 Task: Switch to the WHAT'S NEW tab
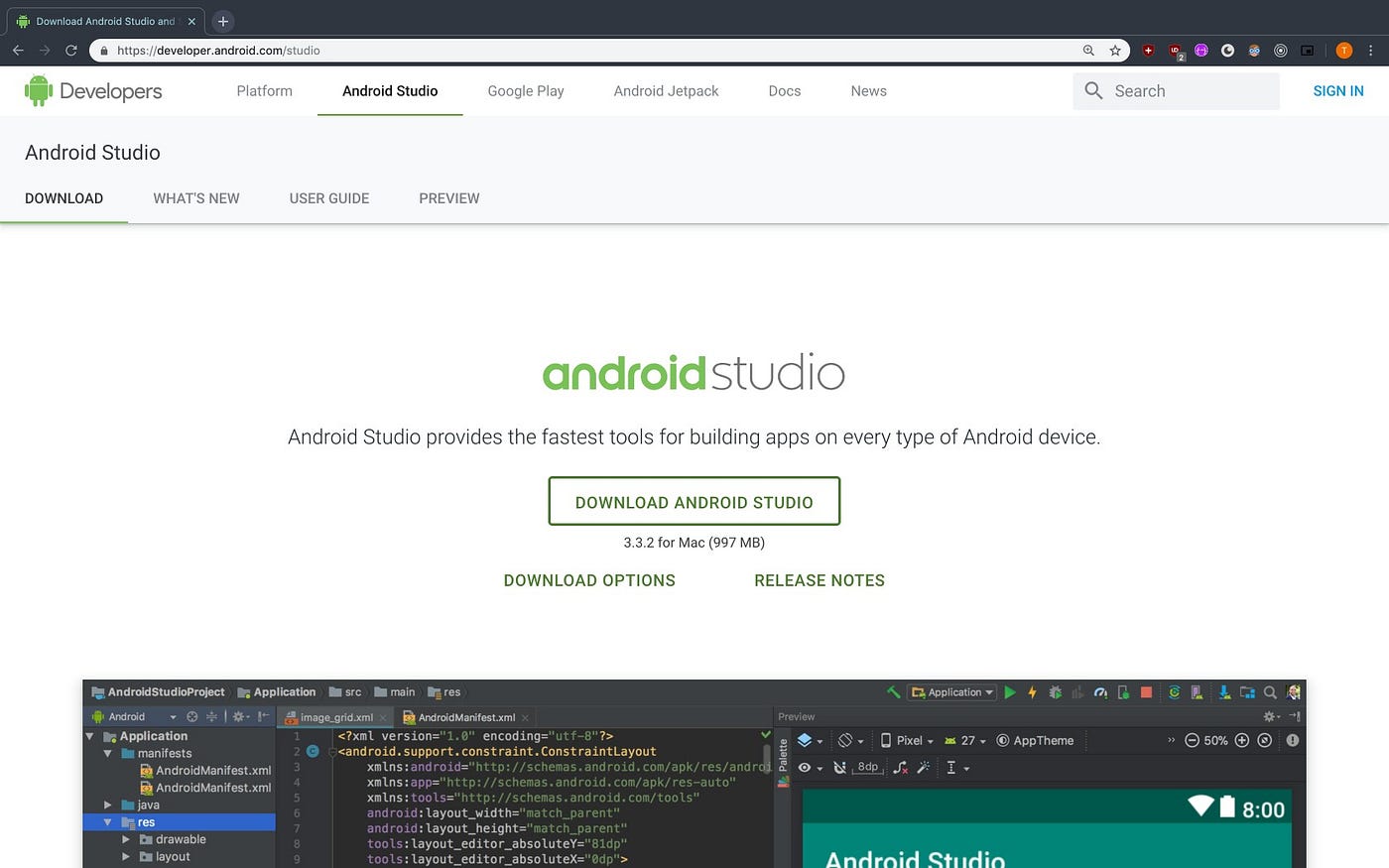point(196,198)
